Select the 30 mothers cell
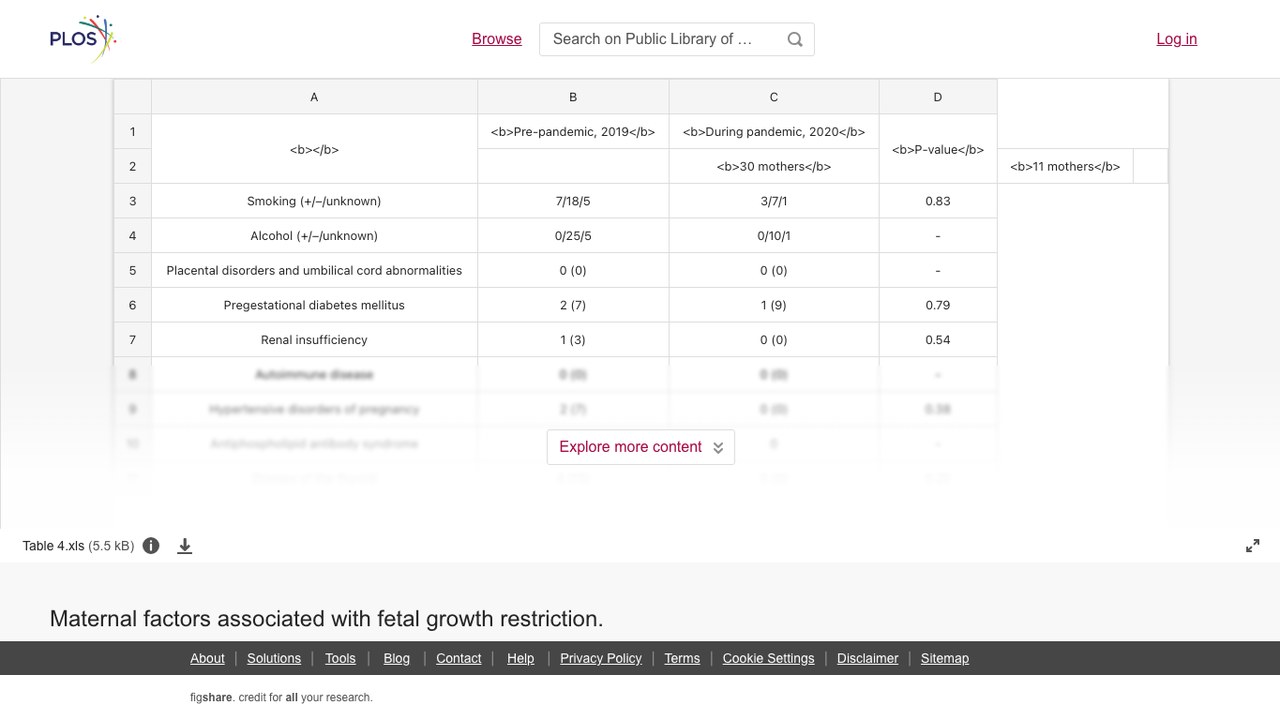Viewport: 1280px width, 720px height. [x=774, y=166]
